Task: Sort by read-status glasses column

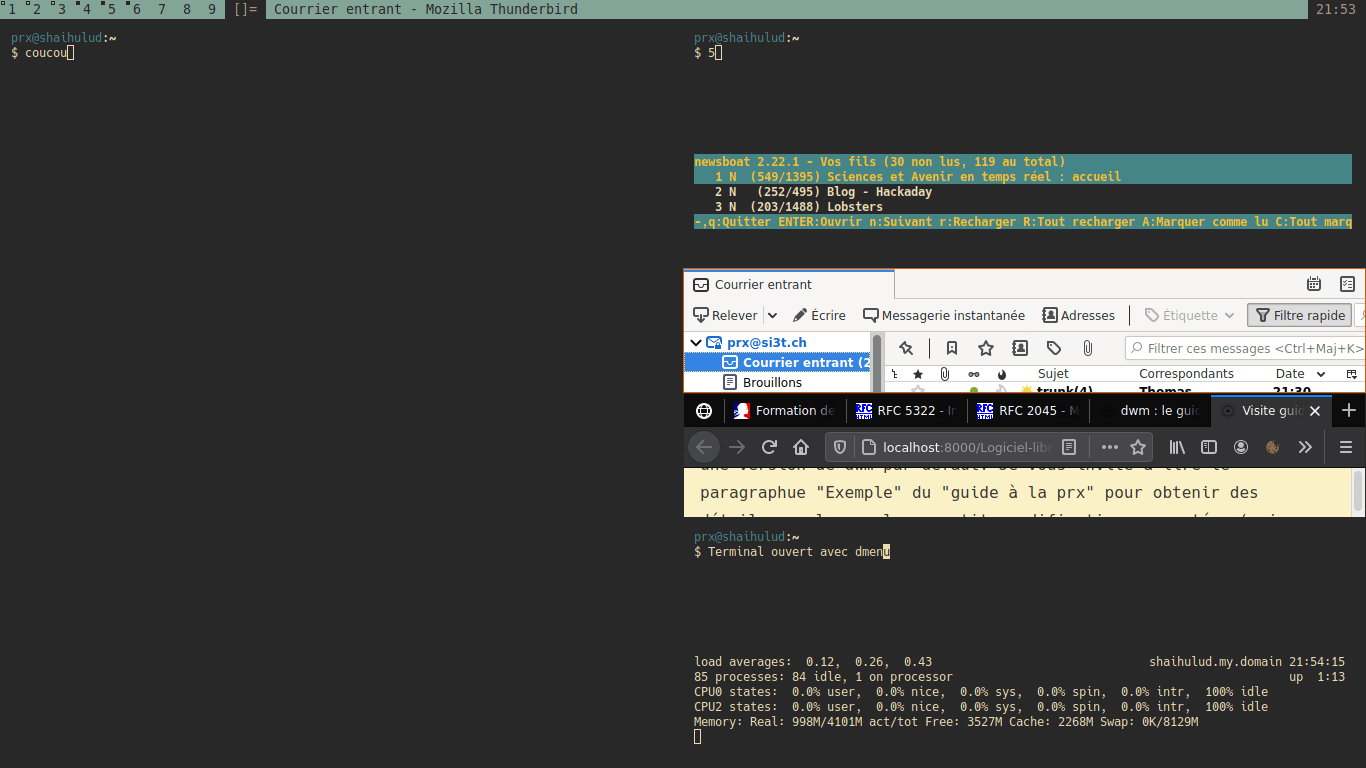Action: (974, 374)
